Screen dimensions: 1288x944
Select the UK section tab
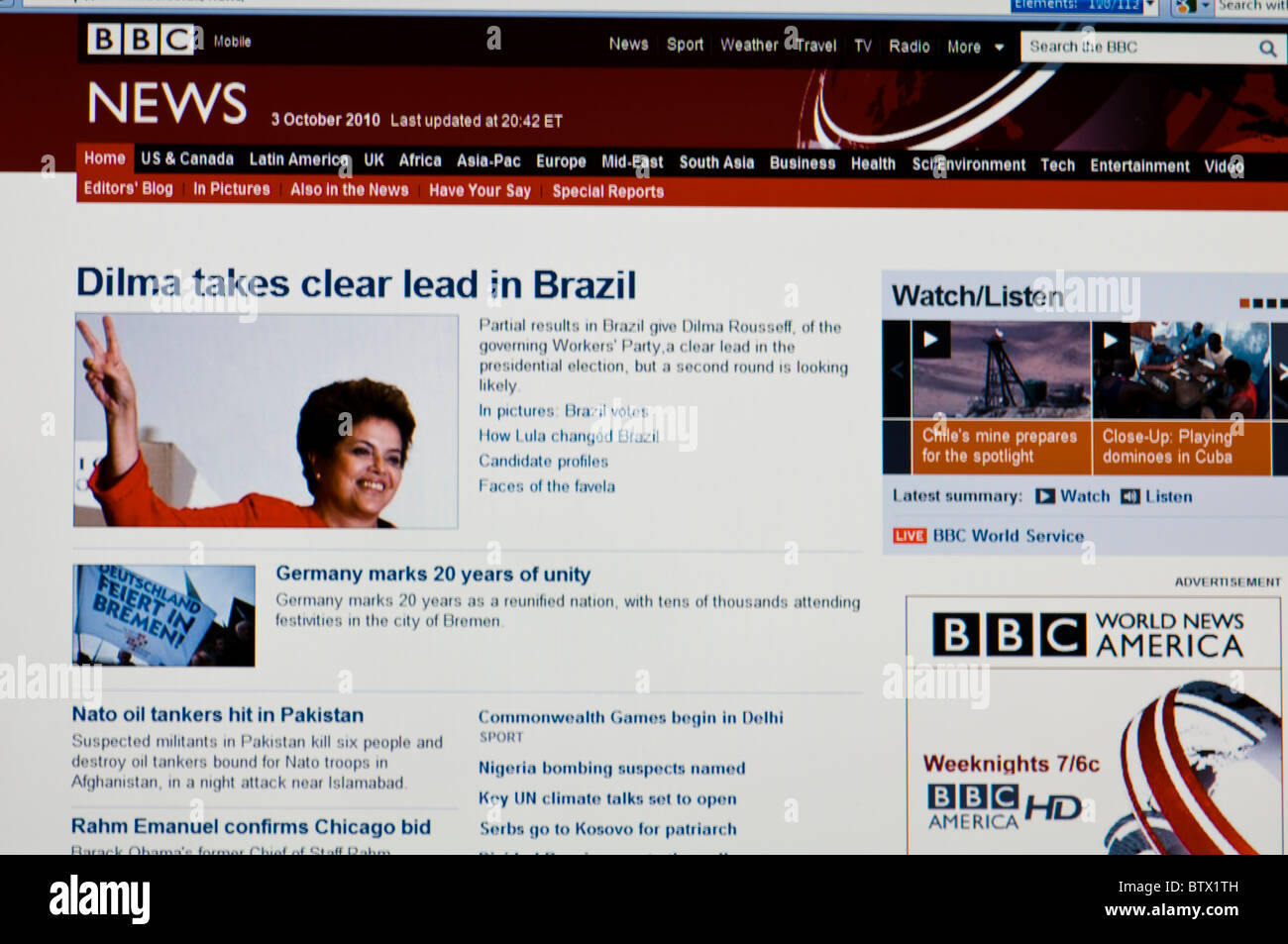[374, 159]
